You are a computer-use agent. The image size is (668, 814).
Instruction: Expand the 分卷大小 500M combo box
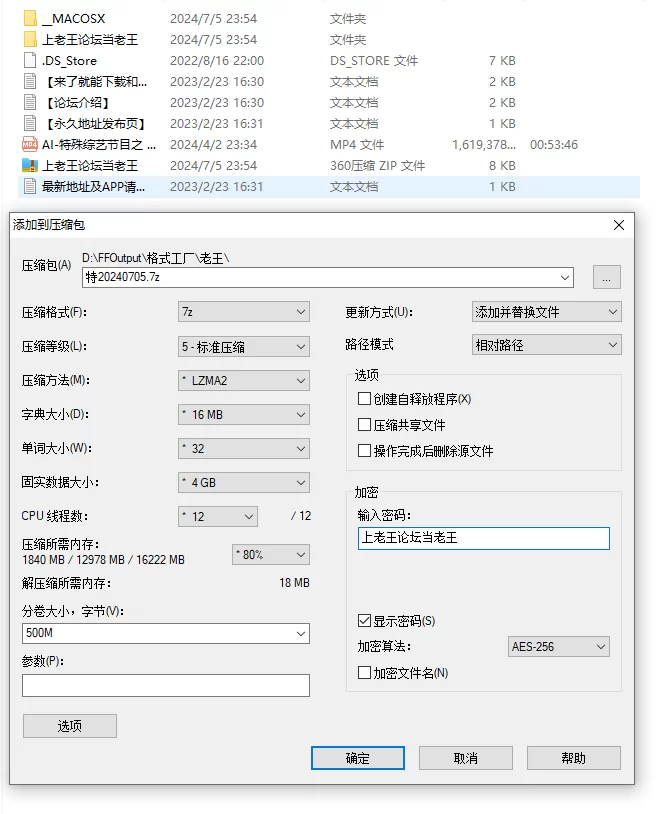point(301,634)
